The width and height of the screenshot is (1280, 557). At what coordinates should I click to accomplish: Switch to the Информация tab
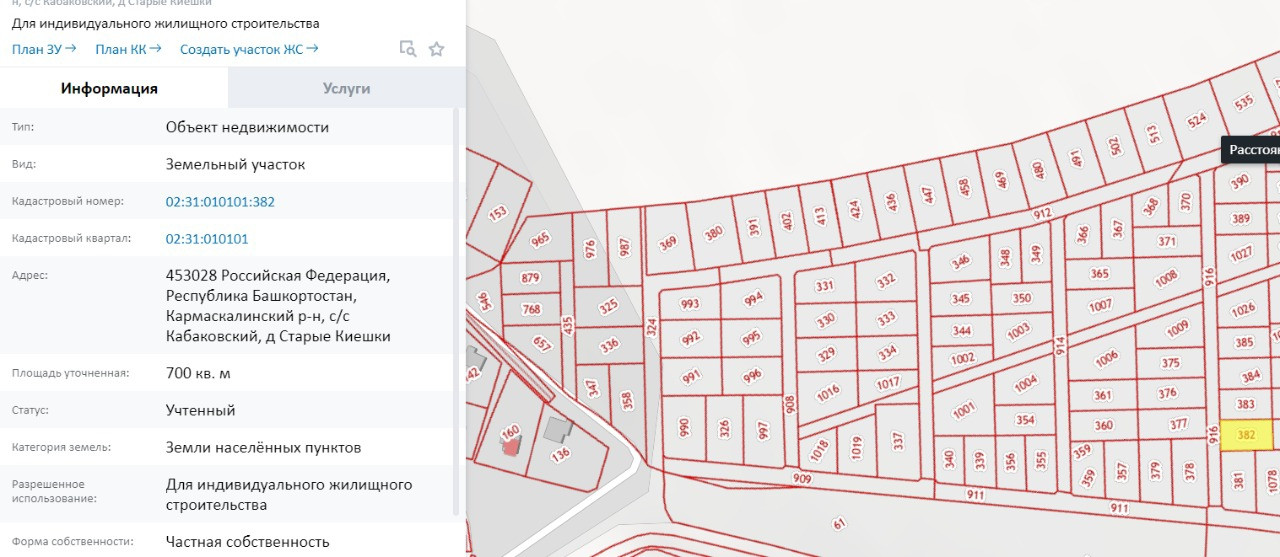[x=109, y=88]
